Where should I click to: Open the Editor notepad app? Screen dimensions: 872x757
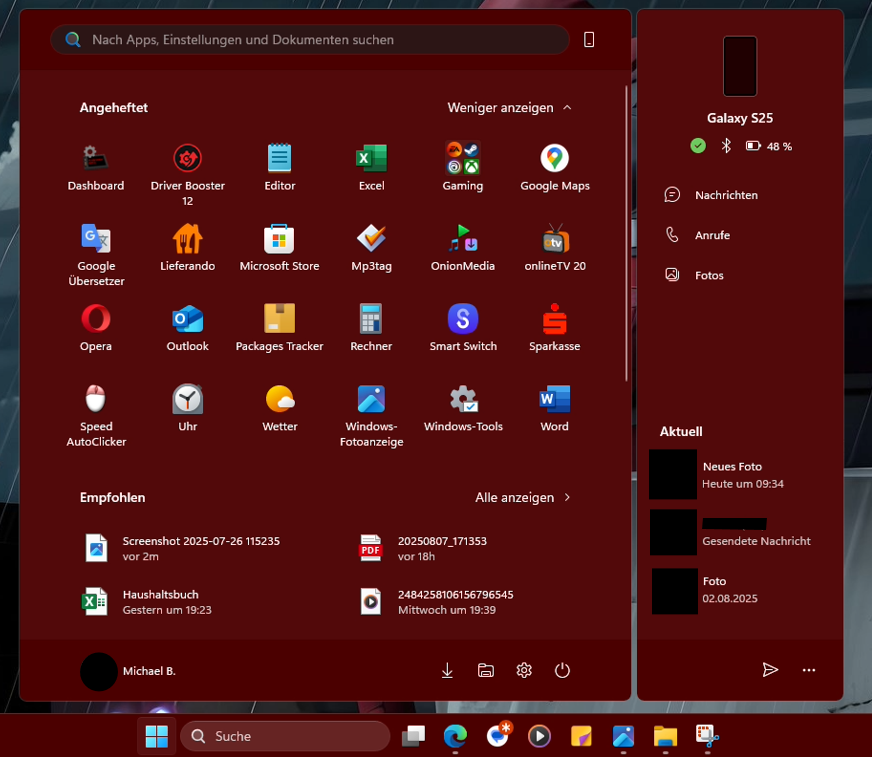[280, 168]
